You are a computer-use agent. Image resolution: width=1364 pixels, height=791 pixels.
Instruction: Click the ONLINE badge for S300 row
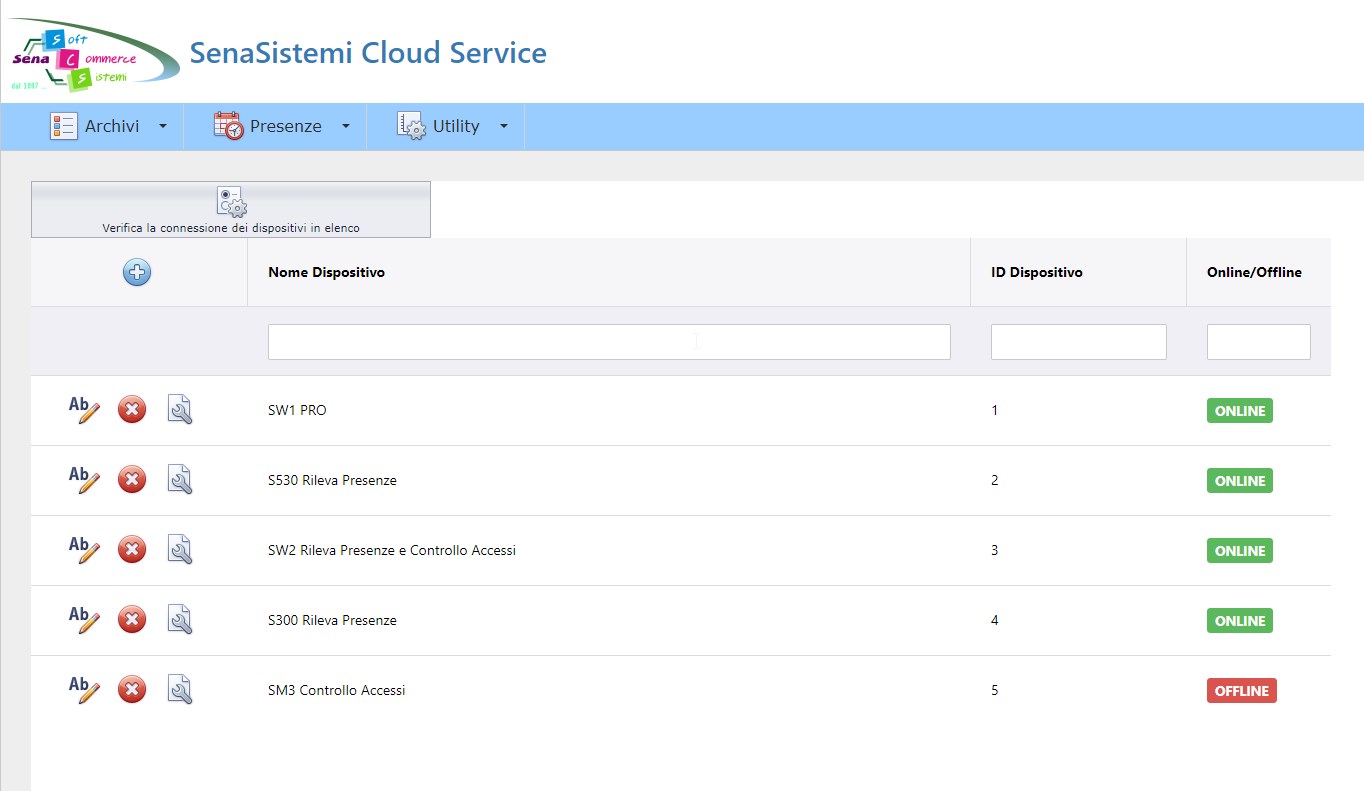[1240, 621]
